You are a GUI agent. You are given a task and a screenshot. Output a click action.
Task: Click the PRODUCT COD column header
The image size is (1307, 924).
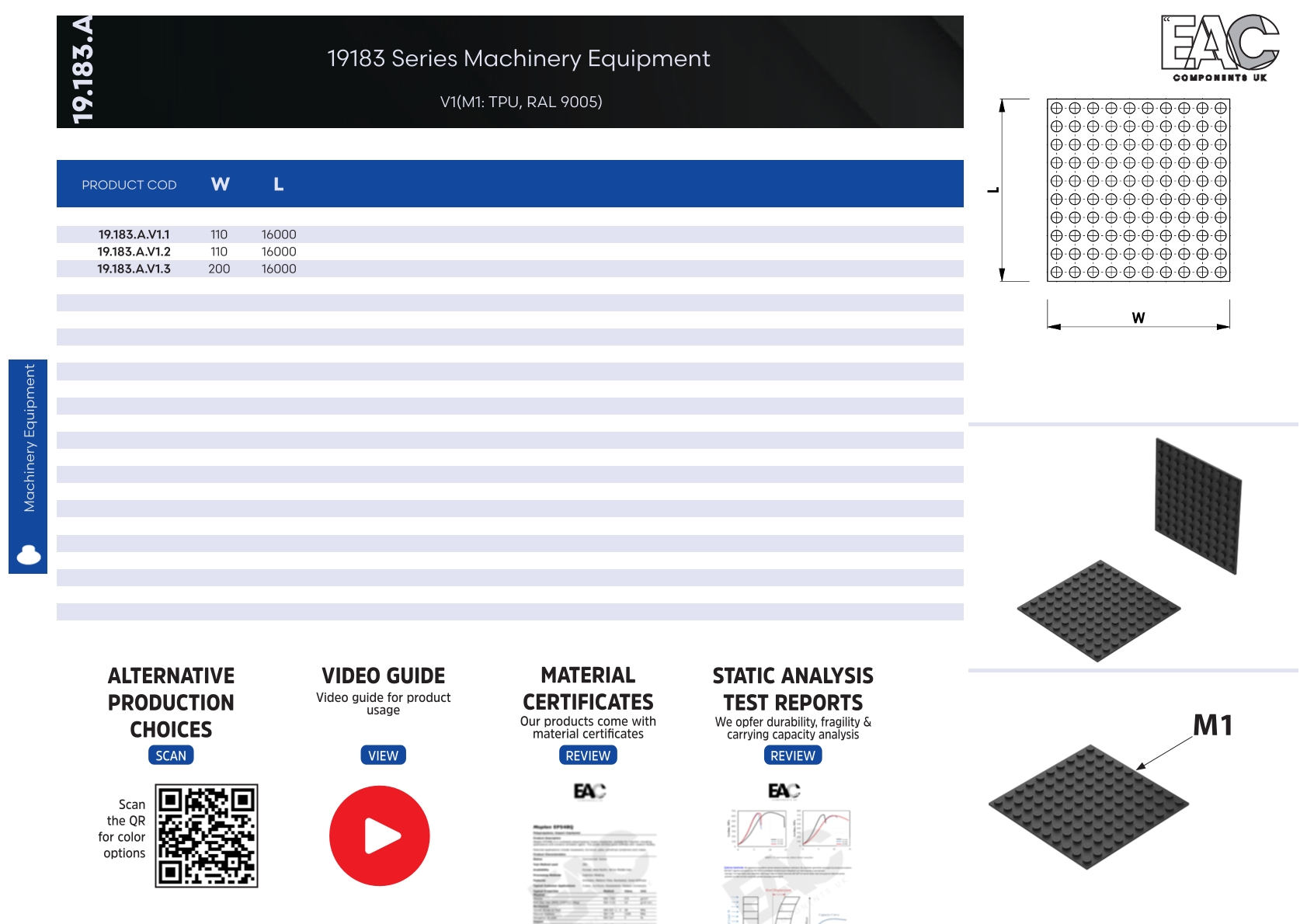coord(129,185)
